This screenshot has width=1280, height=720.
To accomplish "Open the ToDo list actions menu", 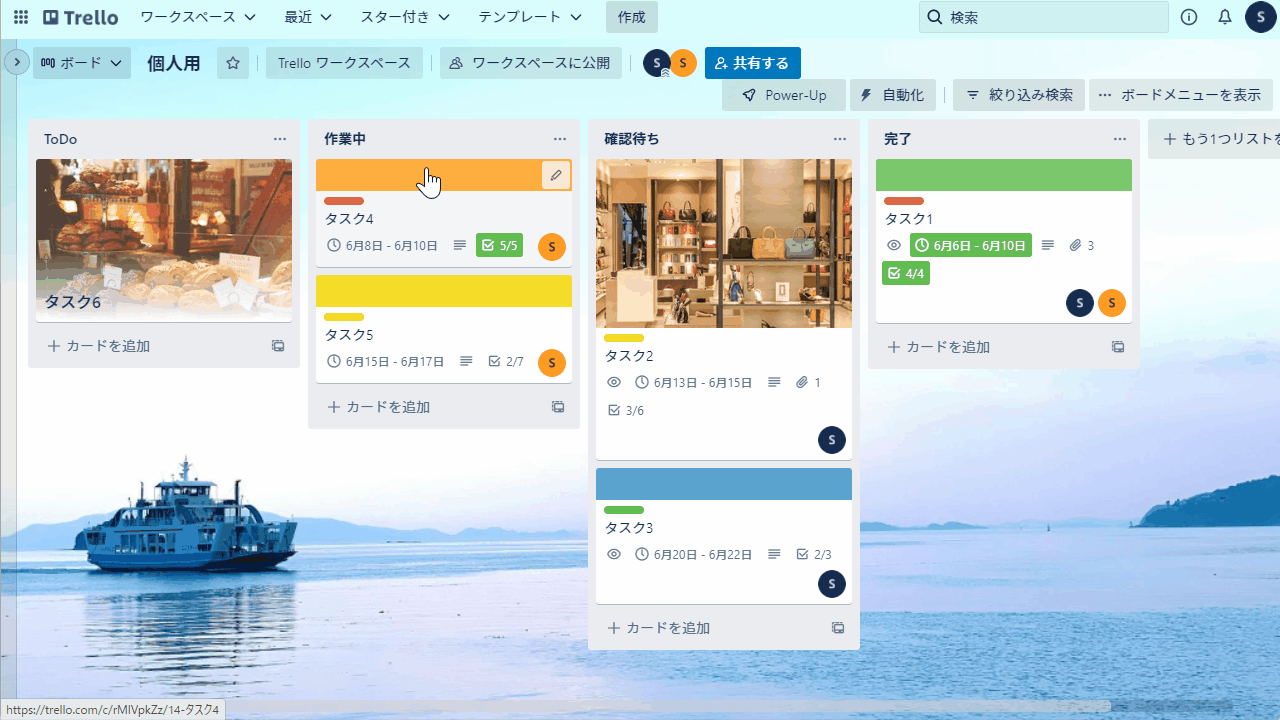I will coord(280,139).
